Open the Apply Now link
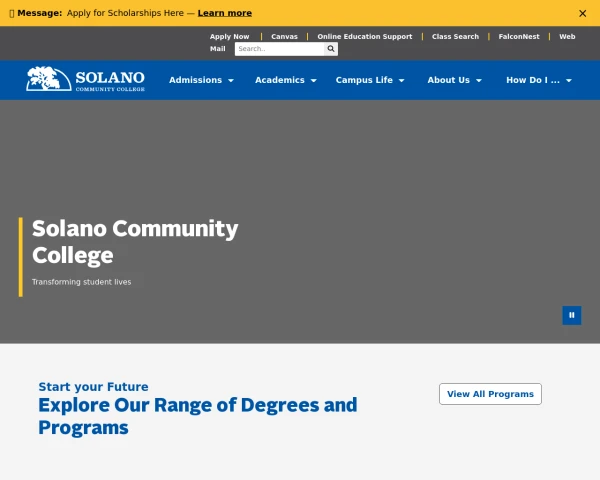 click(229, 37)
